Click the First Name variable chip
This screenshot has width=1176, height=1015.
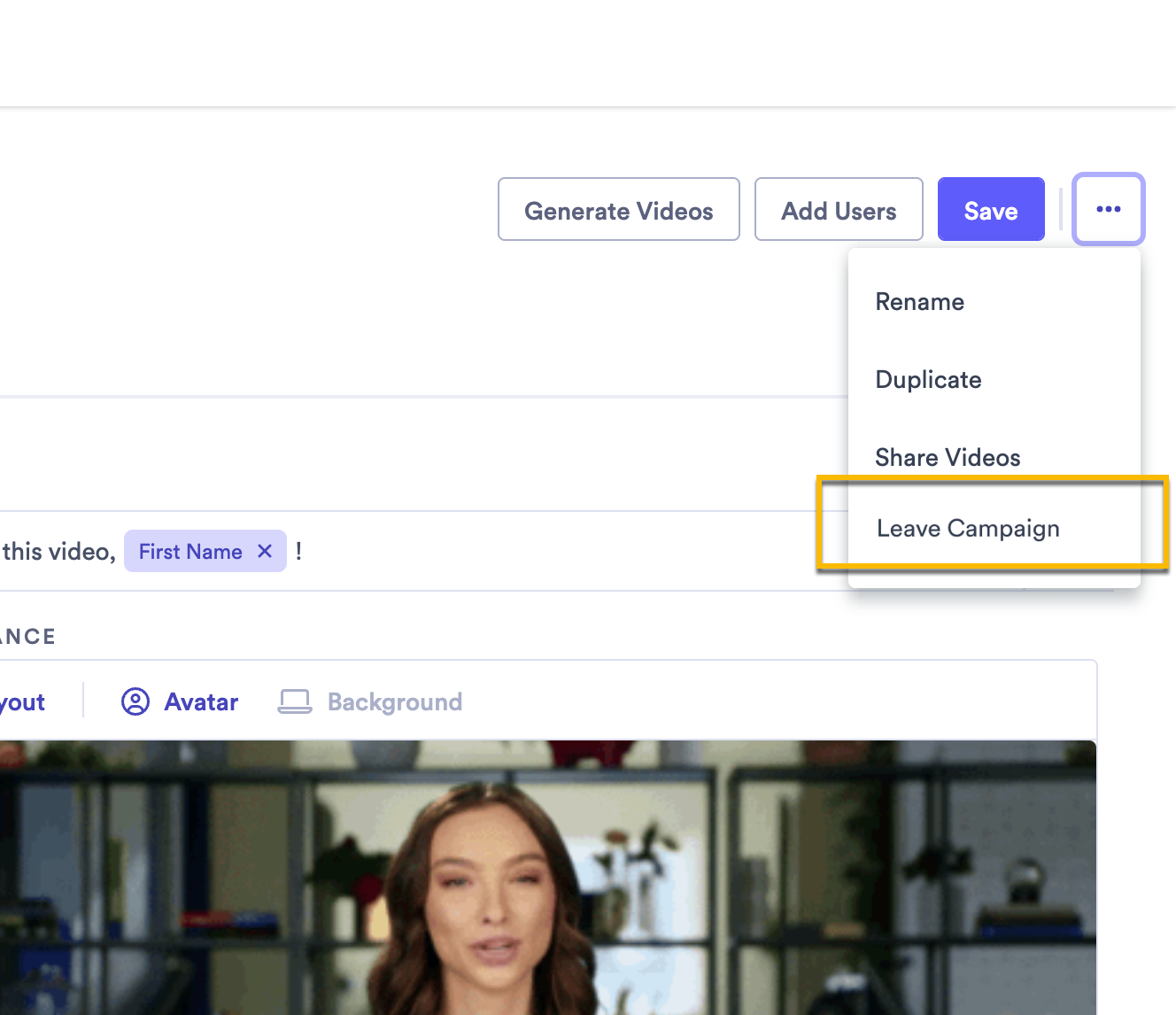point(190,551)
